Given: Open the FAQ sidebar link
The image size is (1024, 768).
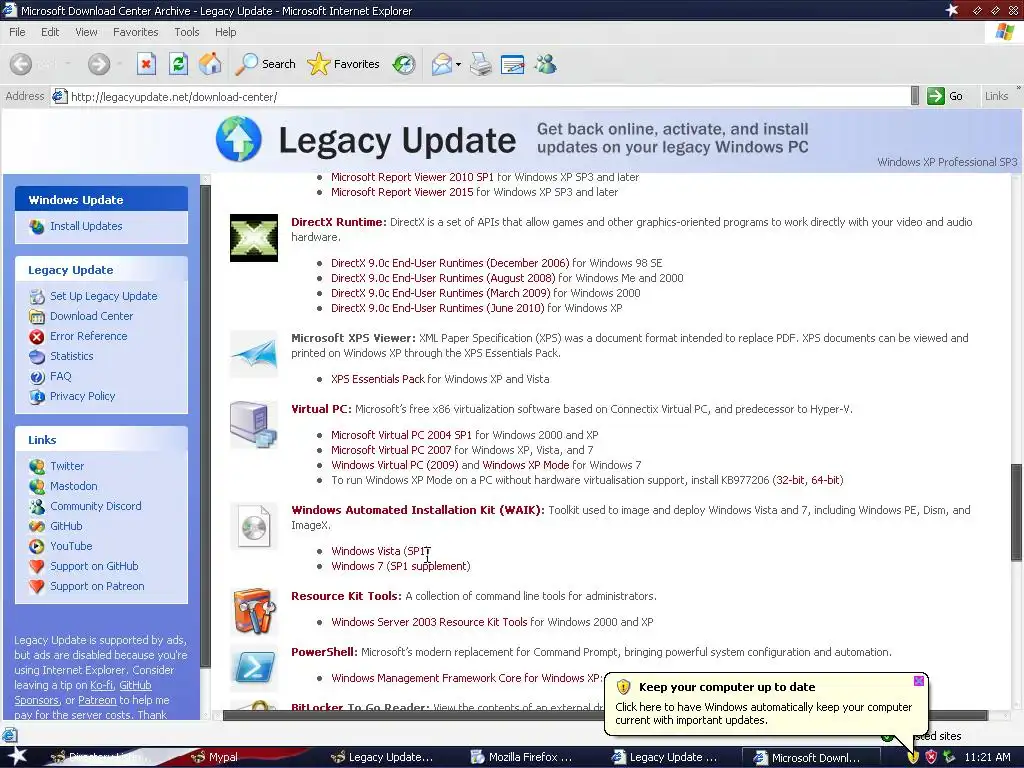Looking at the screenshot, I should [60, 376].
